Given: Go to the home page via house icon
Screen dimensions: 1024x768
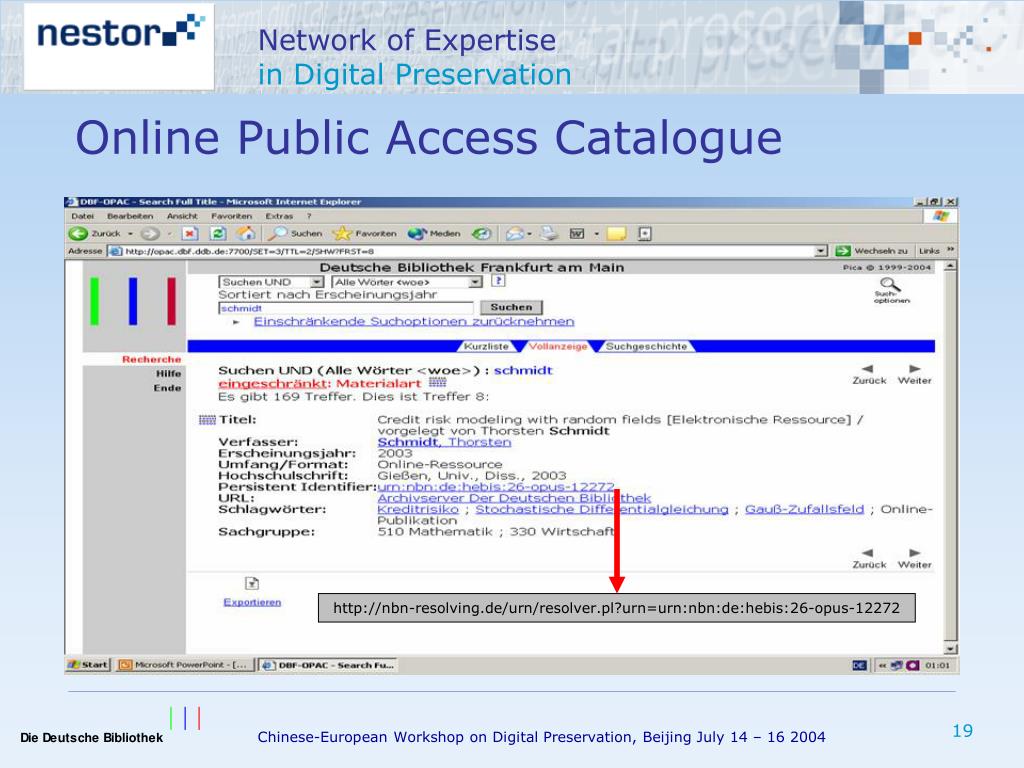Looking at the screenshot, I should pyautogui.click(x=246, y=233).
